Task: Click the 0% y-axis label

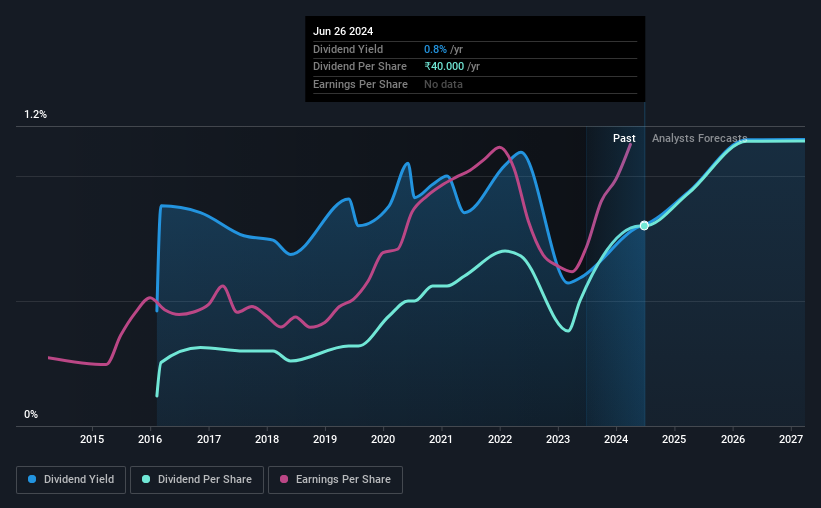Action: point(31,414)
